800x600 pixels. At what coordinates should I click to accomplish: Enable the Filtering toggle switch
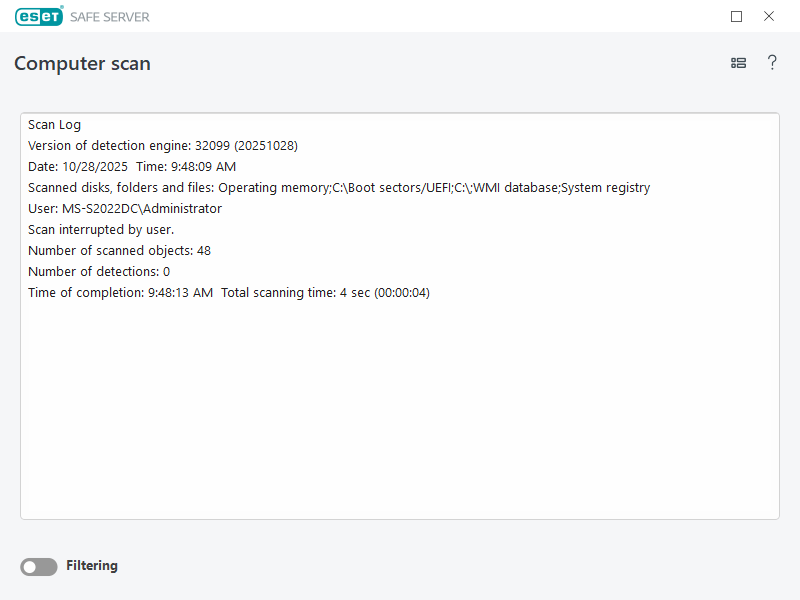[x=39, y=567]
